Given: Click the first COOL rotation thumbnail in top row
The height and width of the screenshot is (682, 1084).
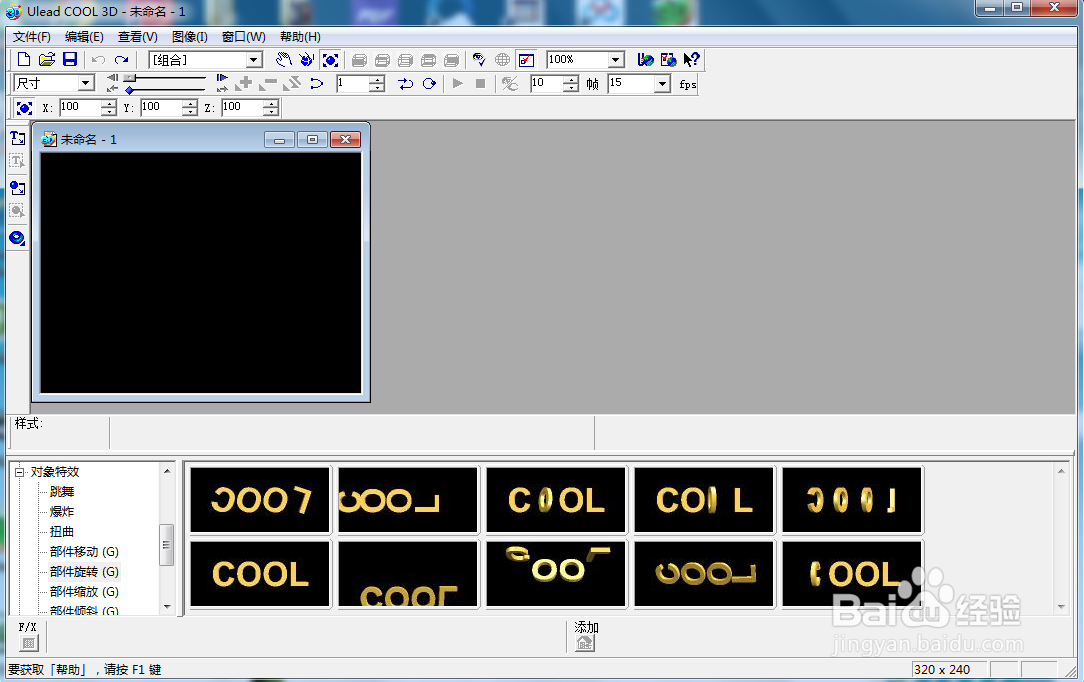Looking at the screenshot, I should tap(260, 500).
